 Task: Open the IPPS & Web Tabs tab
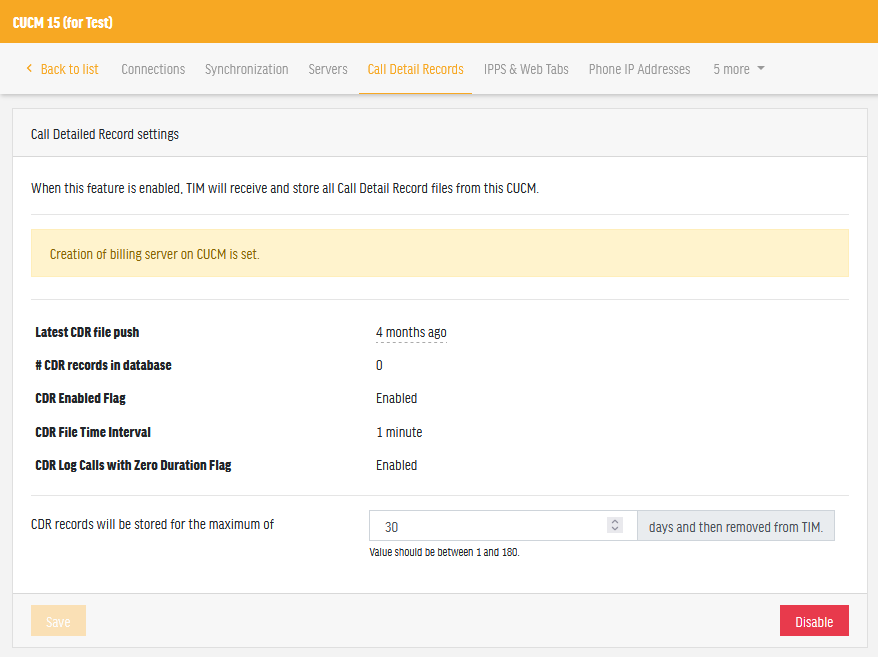[526, 69]
